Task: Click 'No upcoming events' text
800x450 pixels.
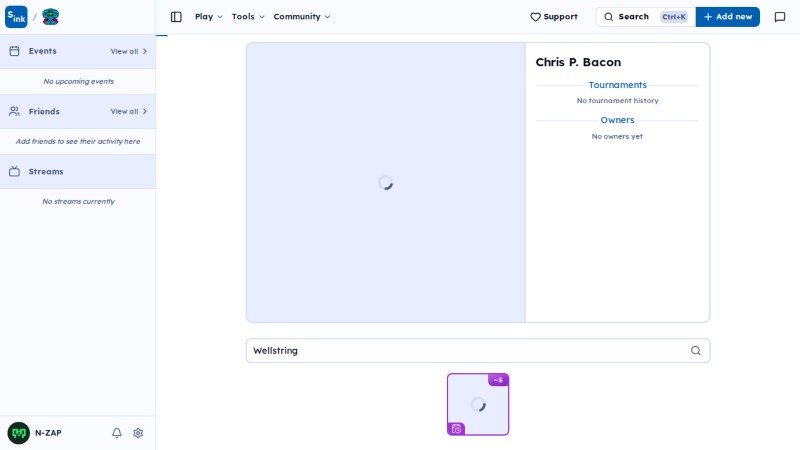Action: pos(79,82)
